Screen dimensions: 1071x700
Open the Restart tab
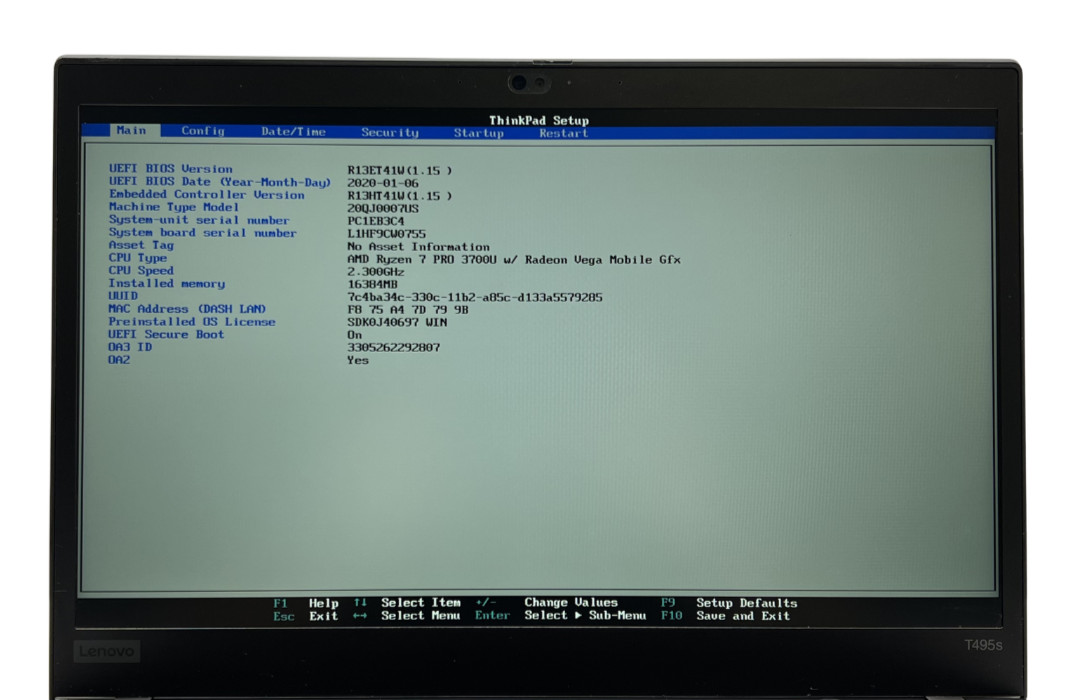click(x=564, y=133)
